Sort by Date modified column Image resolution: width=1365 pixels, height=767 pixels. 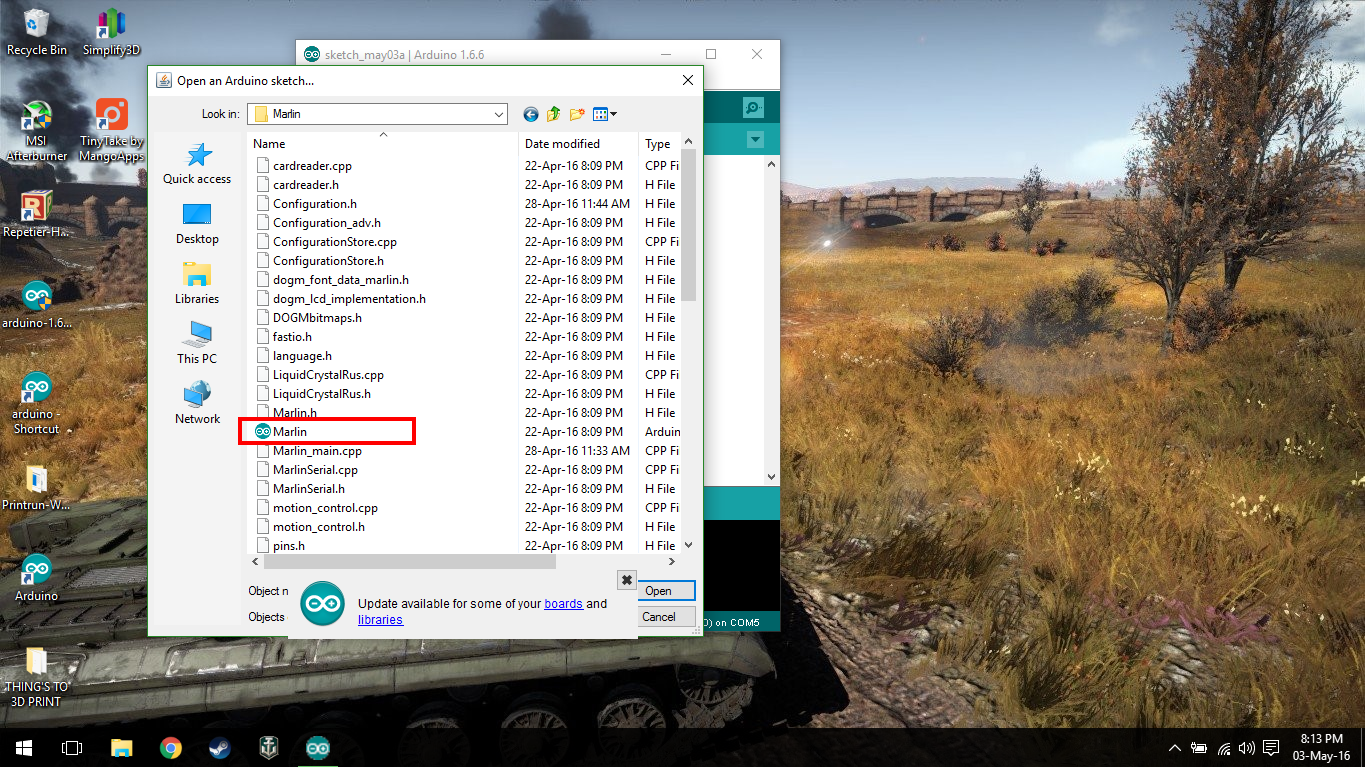click(578, 144)
